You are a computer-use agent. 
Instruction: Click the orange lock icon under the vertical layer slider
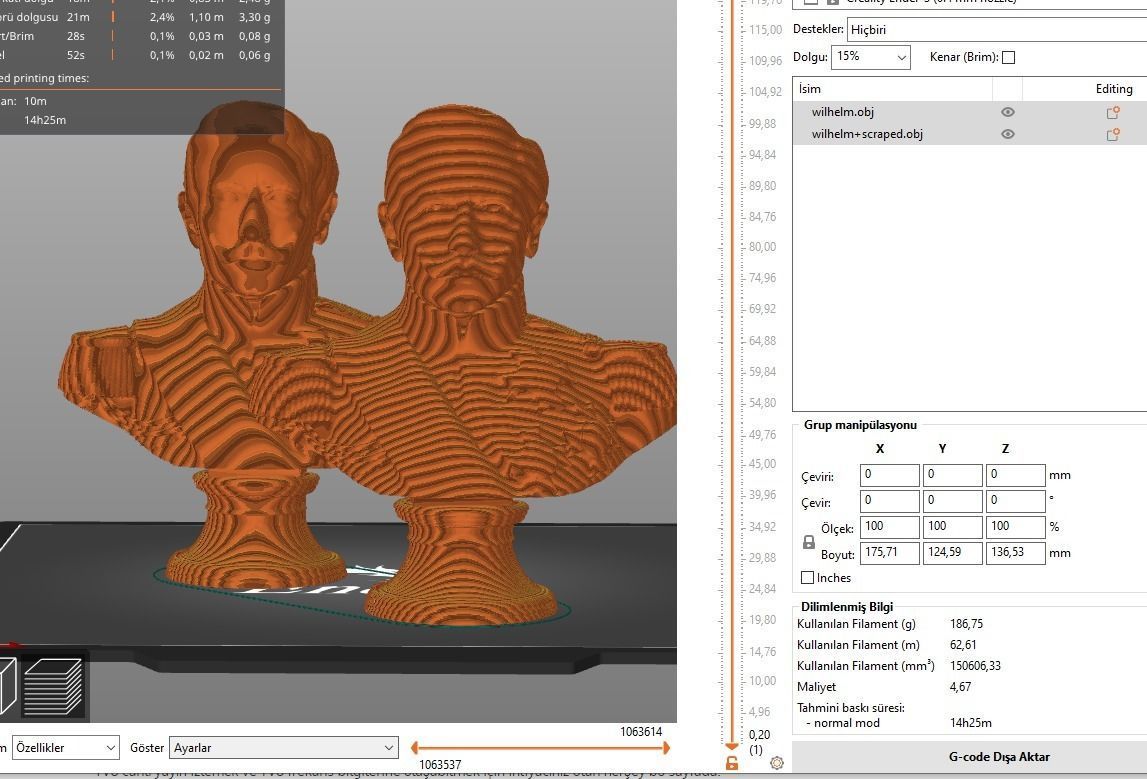(732, 764)
